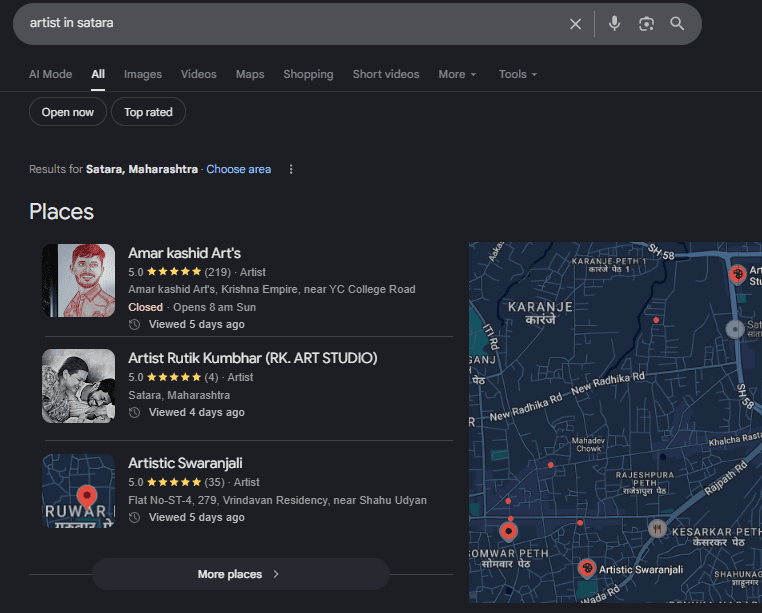Open Artist Rutik Kumbhar (RK. ART STUDIO) listing

coord(253,358)
